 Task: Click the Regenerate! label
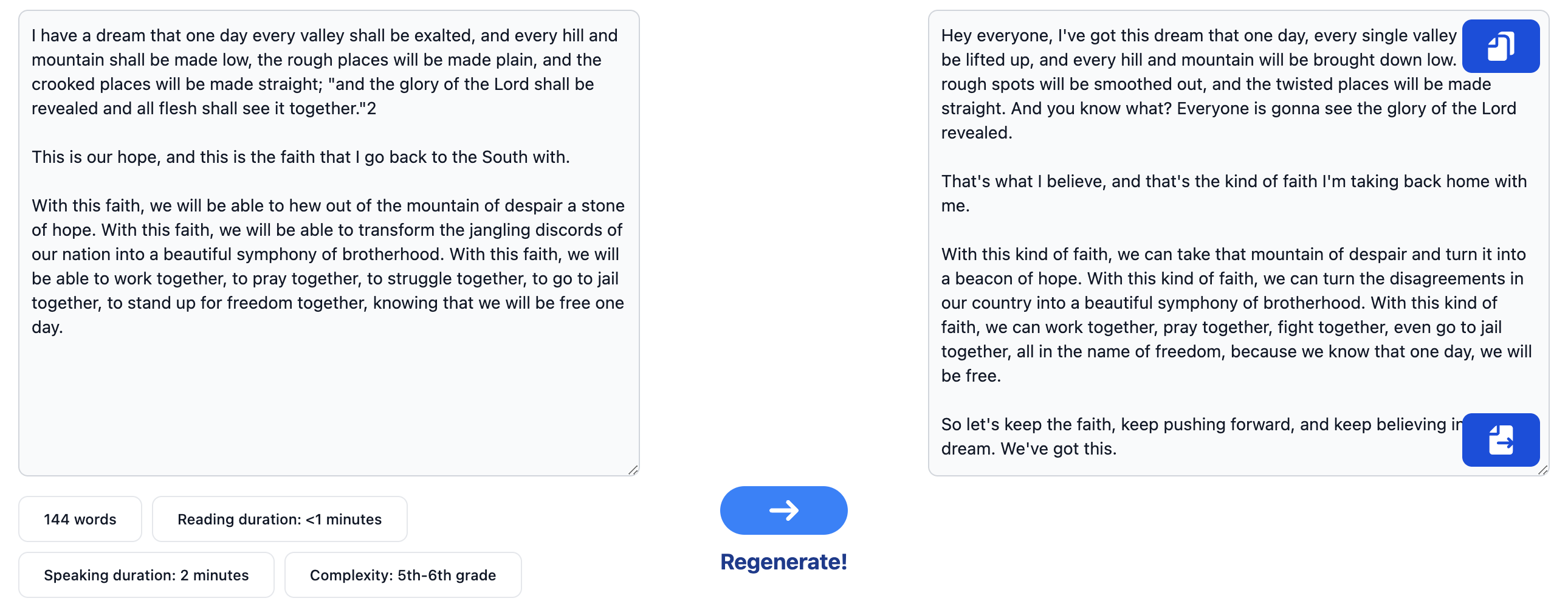783,562
